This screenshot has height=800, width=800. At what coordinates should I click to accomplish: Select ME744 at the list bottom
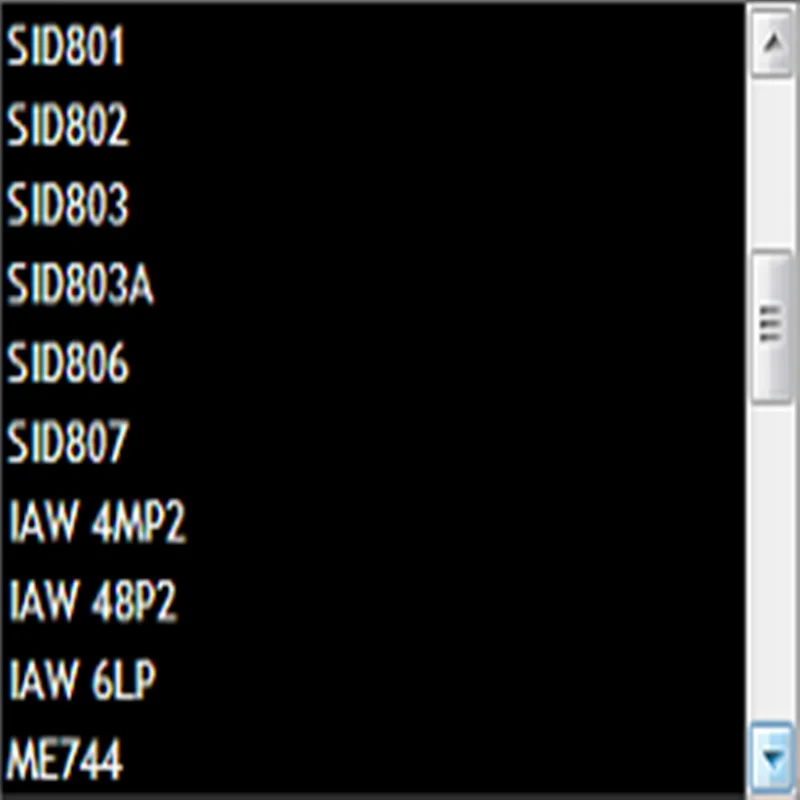tap(65, 760)
